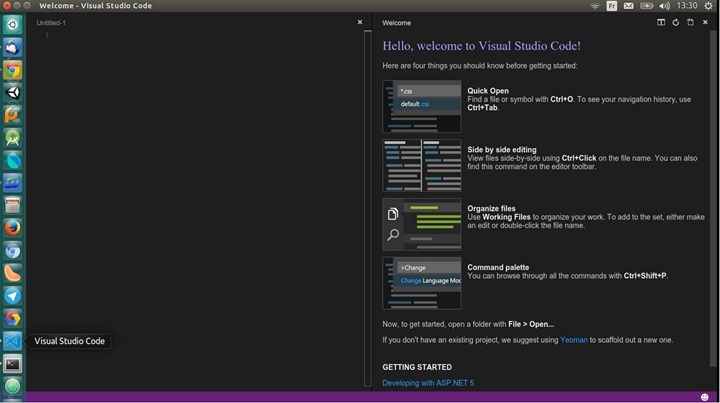
Task: Click the 'Organize files' heading
Action: tap(491, 208)
